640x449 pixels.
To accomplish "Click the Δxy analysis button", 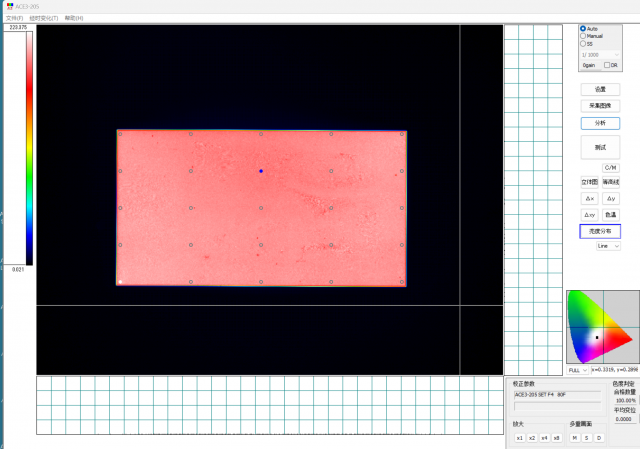I will [x=589, y=214].
